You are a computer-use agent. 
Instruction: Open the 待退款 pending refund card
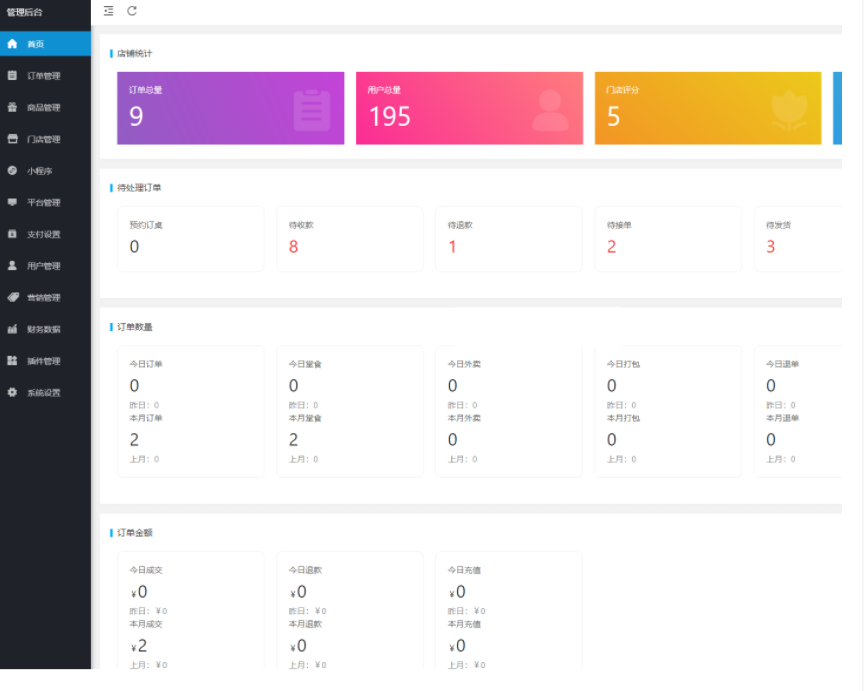[x=508, y=239]
